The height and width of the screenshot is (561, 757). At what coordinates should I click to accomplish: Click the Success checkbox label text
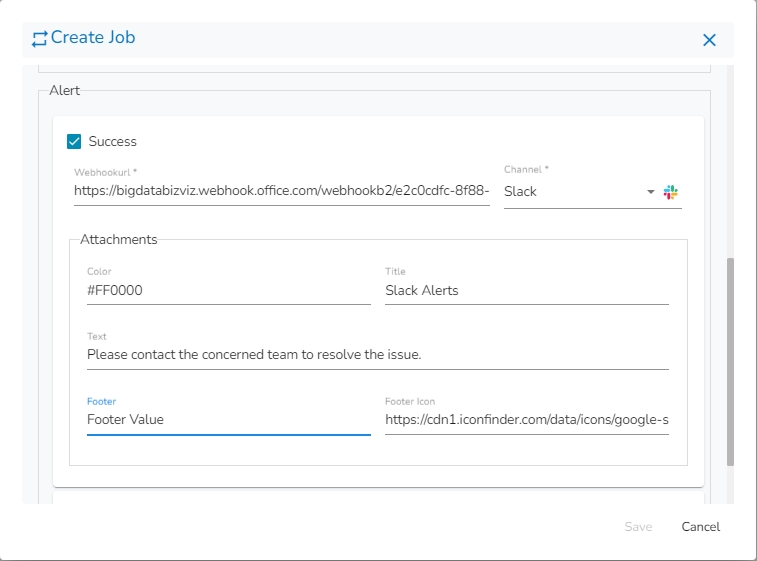(112, 142)
